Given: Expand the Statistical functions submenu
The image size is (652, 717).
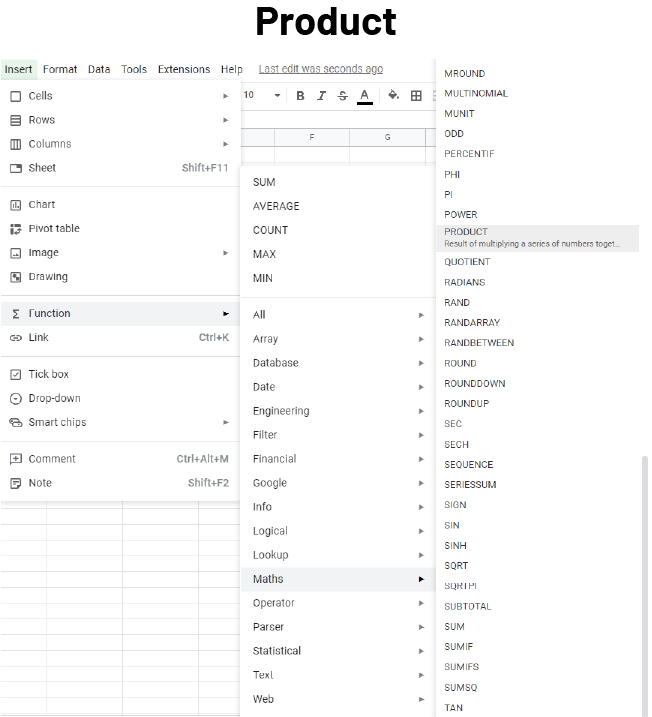Looking at the screenshot, I should [x=277, y=651].
